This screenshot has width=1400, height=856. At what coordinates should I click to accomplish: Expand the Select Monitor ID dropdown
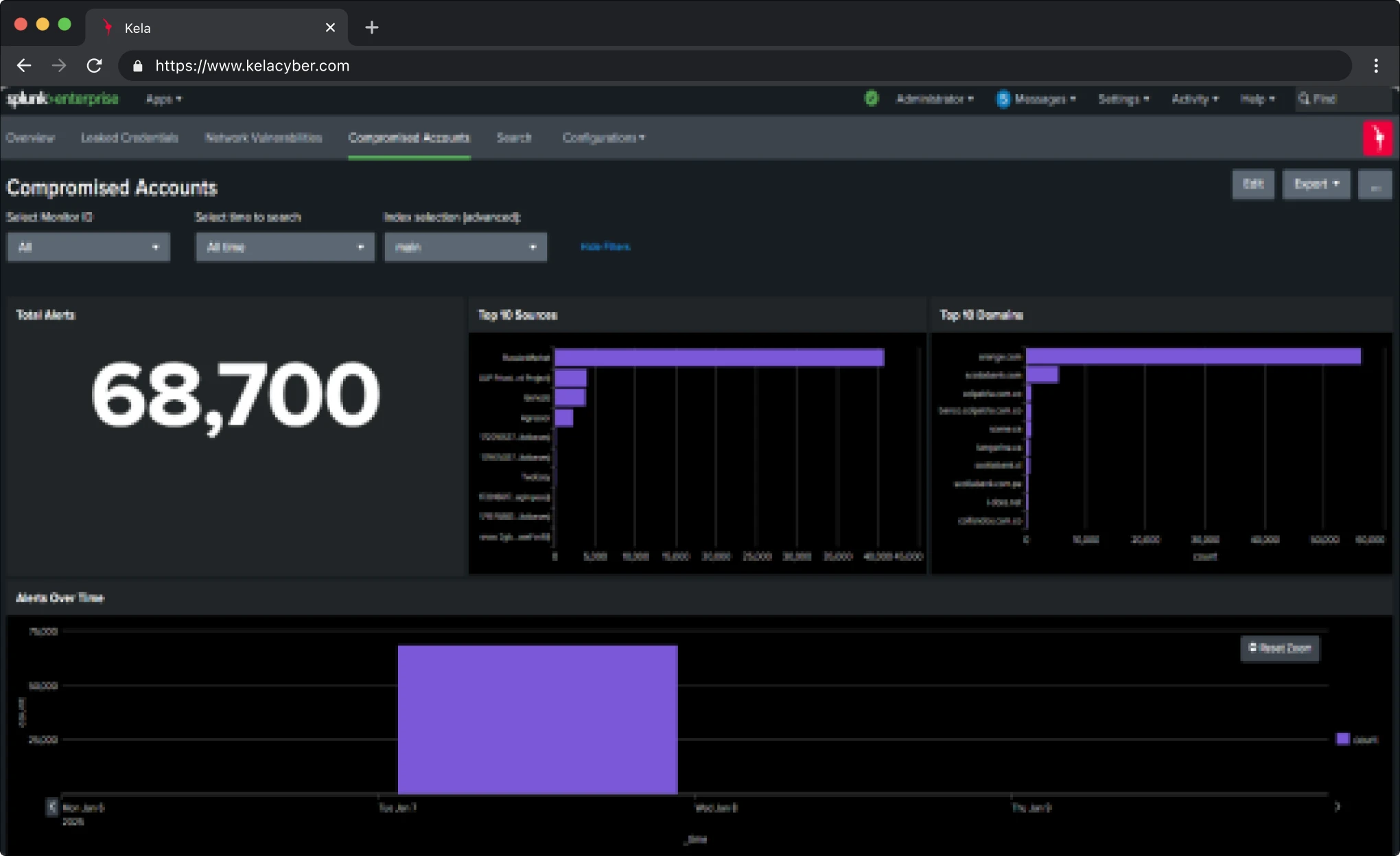click(89, 247)
